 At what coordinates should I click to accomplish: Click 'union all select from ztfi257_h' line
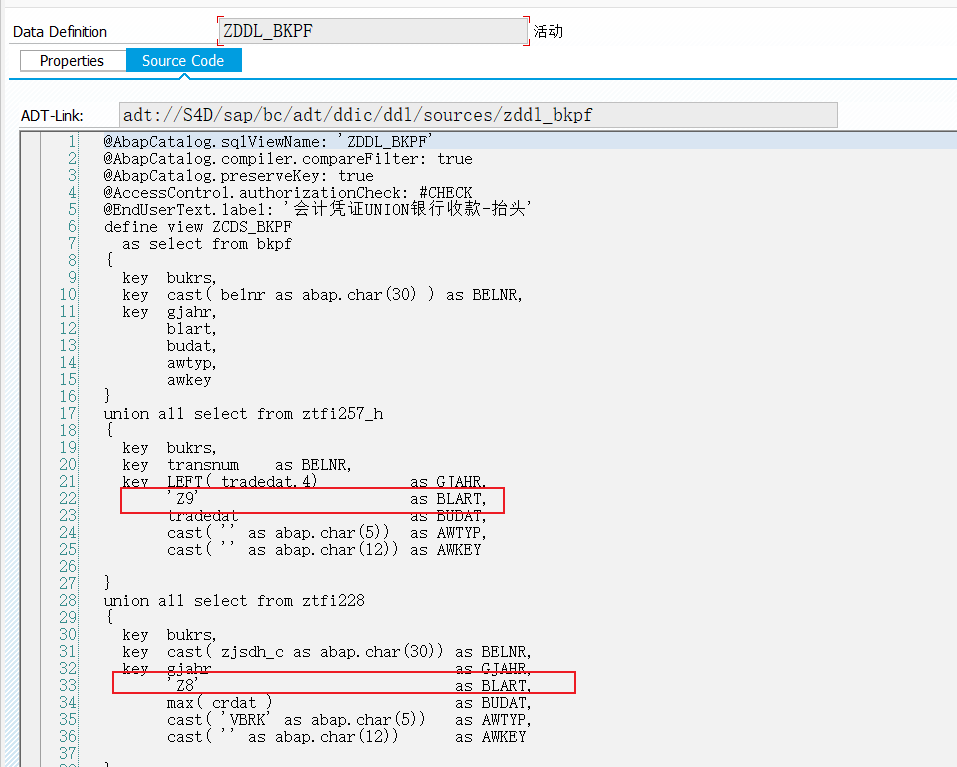click(x=244, y=414)
